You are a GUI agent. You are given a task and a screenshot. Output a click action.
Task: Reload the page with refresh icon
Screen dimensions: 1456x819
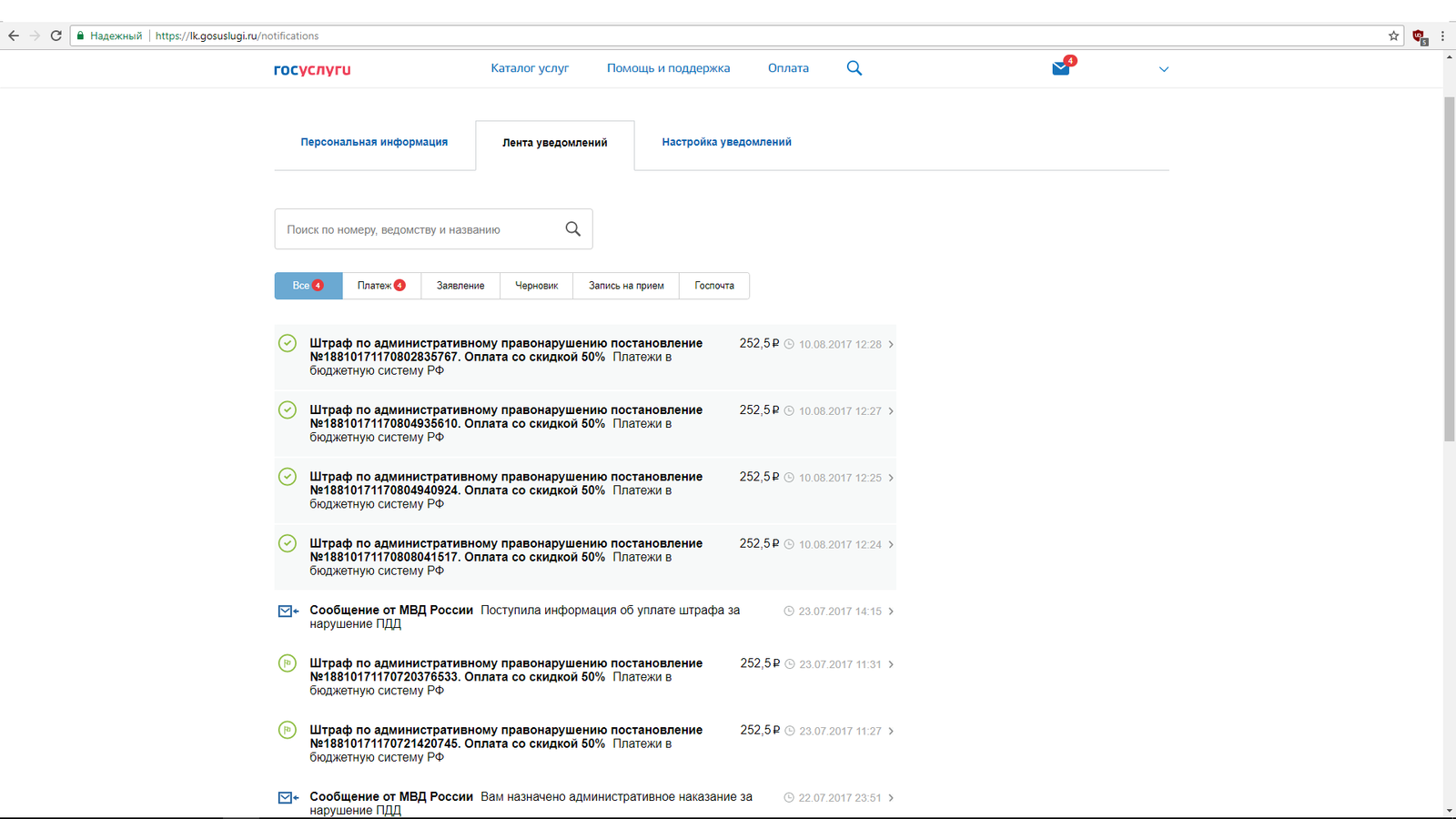56,35
